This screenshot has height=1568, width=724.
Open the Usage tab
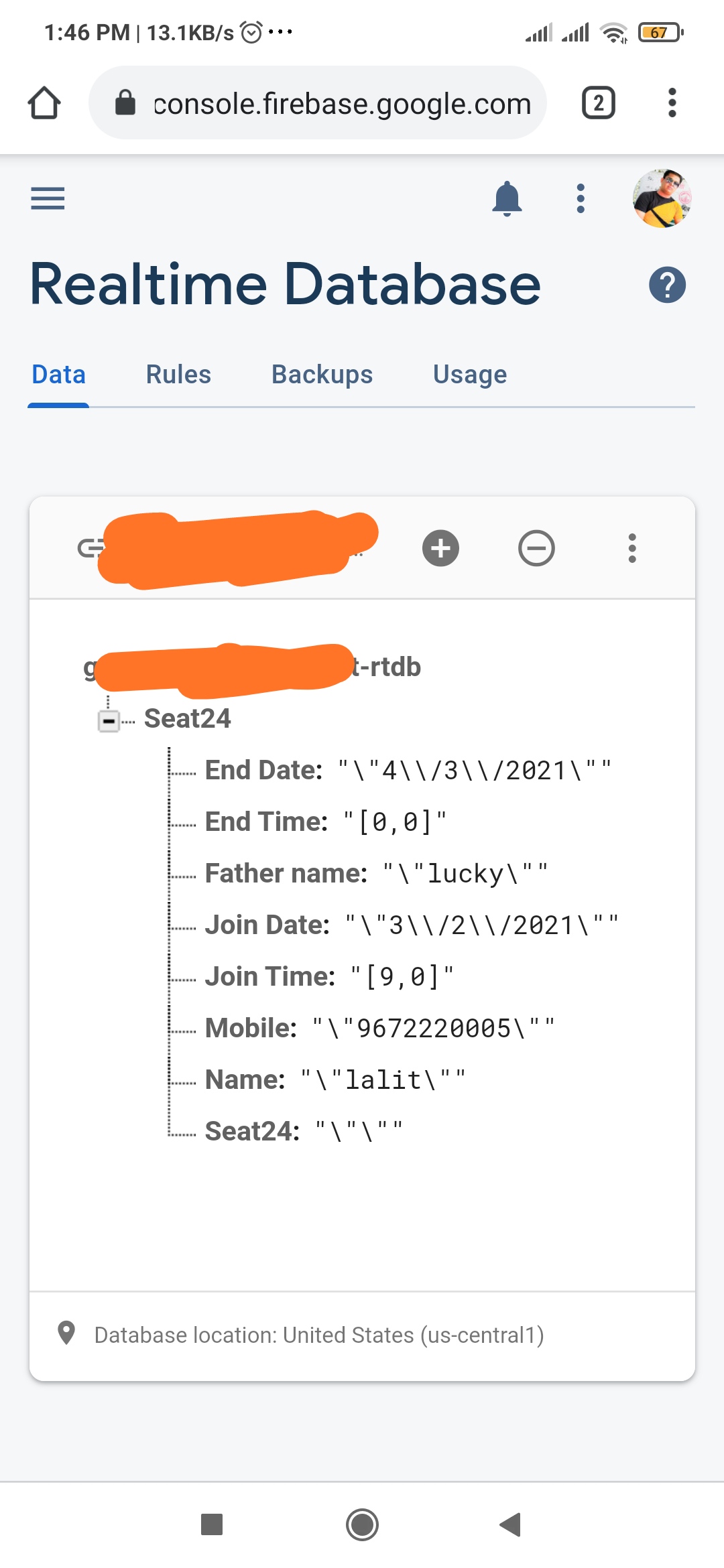[x=470, y=375]
